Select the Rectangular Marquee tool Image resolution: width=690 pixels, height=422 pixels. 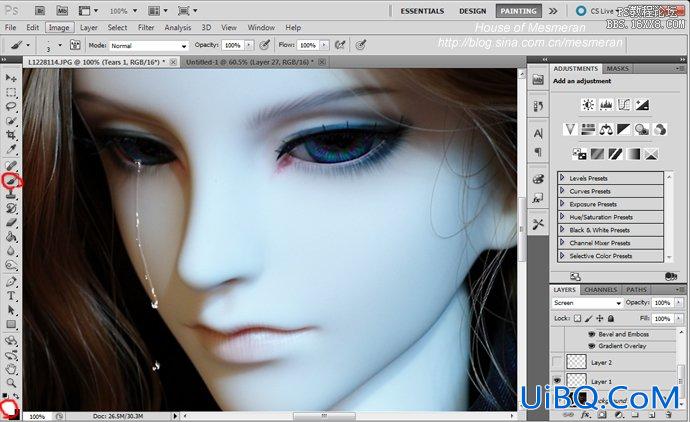point(11,92)
